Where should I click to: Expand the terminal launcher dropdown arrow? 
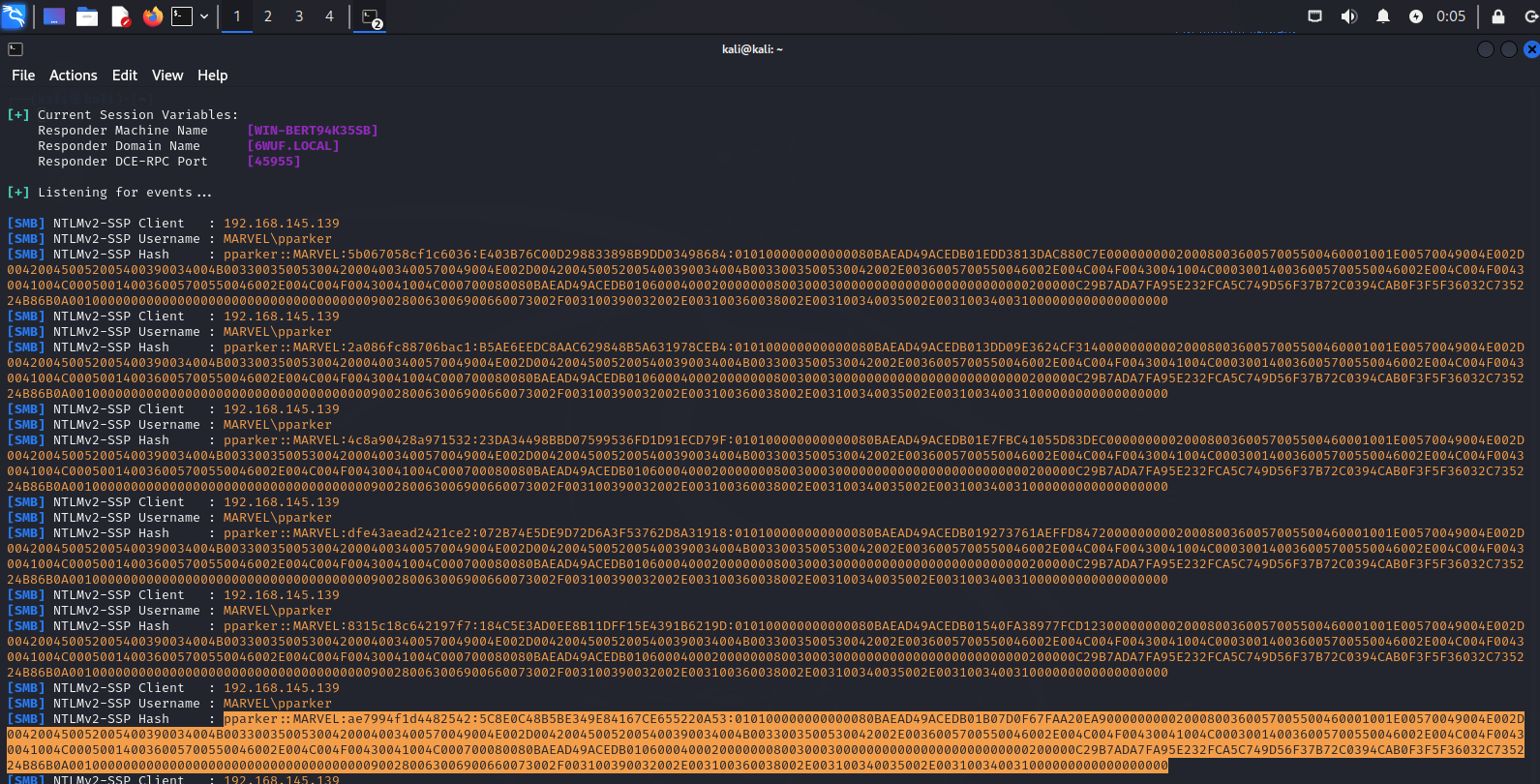pos(204,16)
